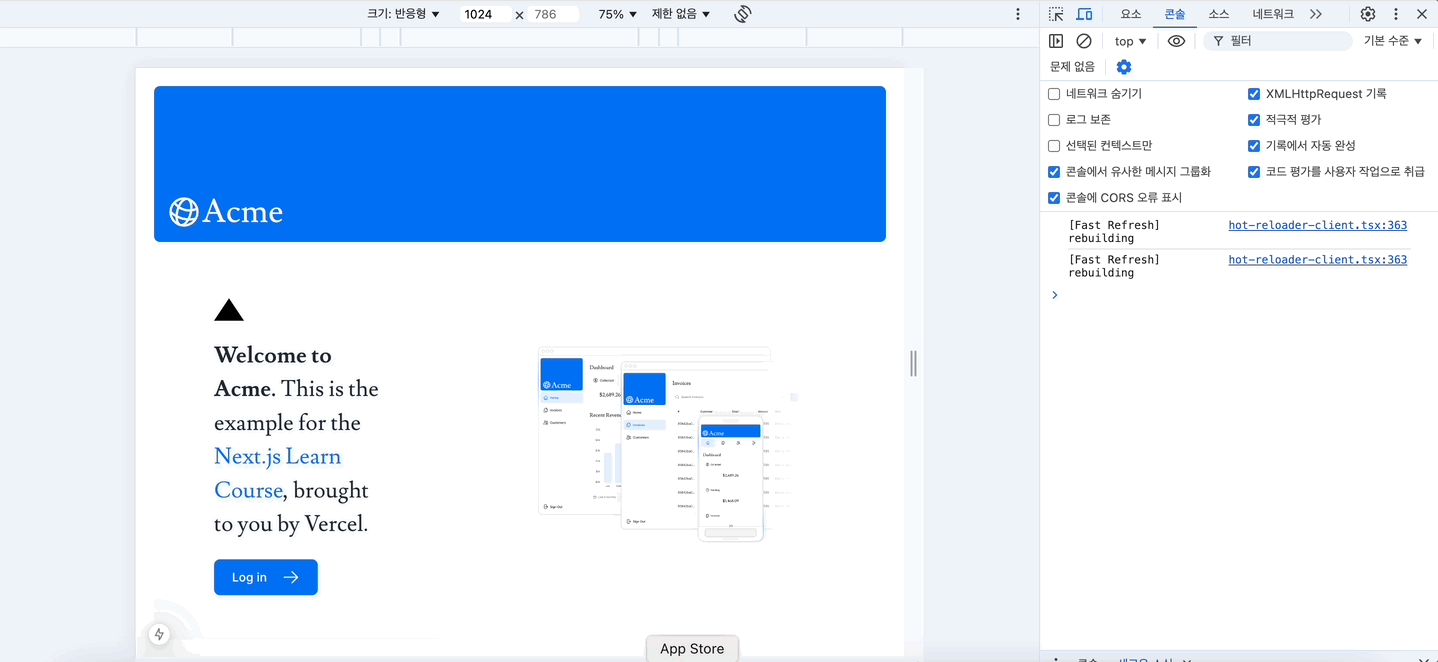Open console settings blue gear
The width and height of the screenshot is (1438, 662).
(1124, 67)
